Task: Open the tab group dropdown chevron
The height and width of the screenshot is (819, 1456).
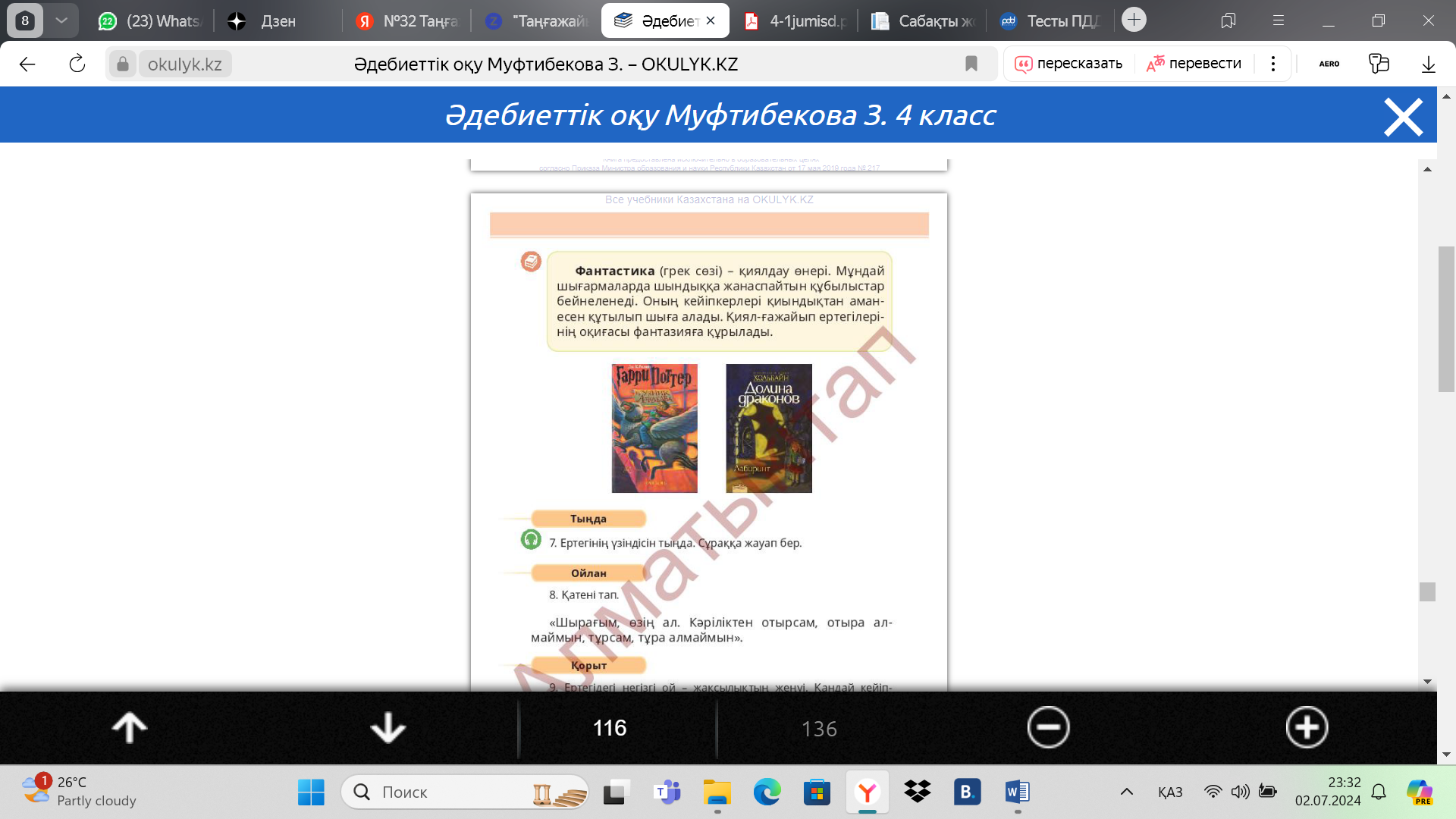Action: coord(61,20)
